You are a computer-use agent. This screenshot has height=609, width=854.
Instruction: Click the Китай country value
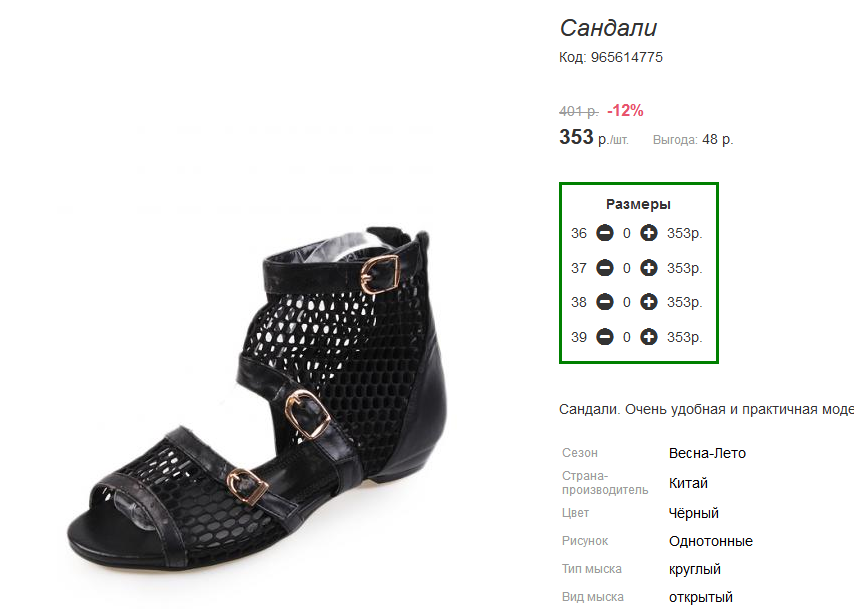click(x=688, y=483)
